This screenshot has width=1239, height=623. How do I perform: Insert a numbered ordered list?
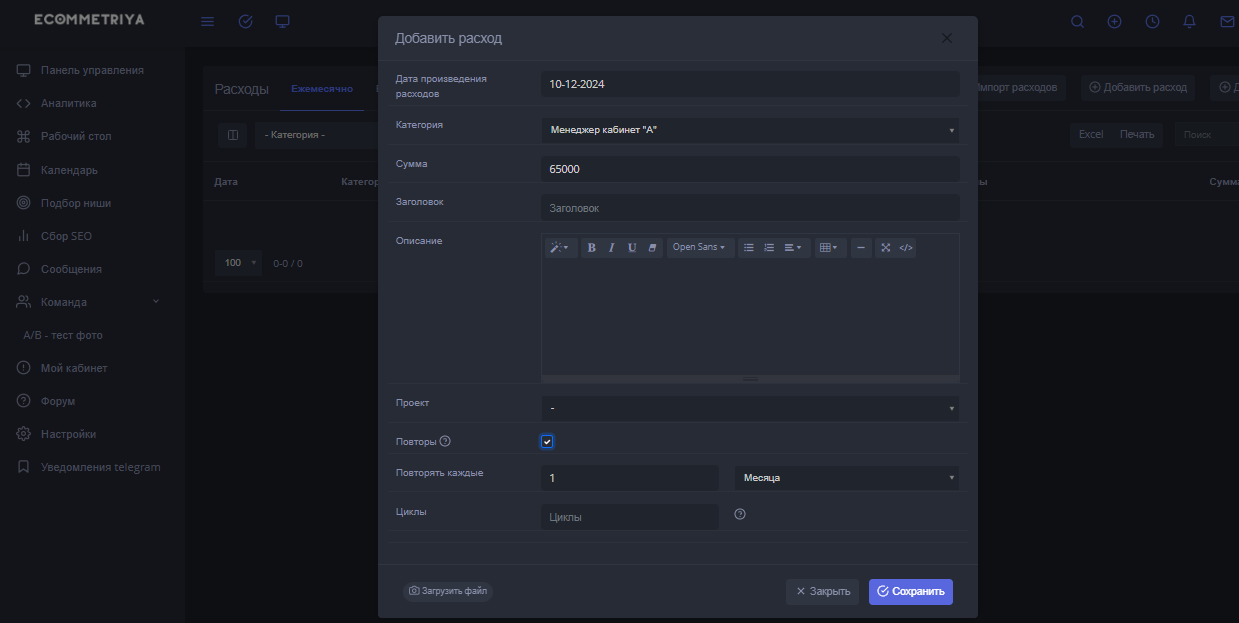point(769,248)
